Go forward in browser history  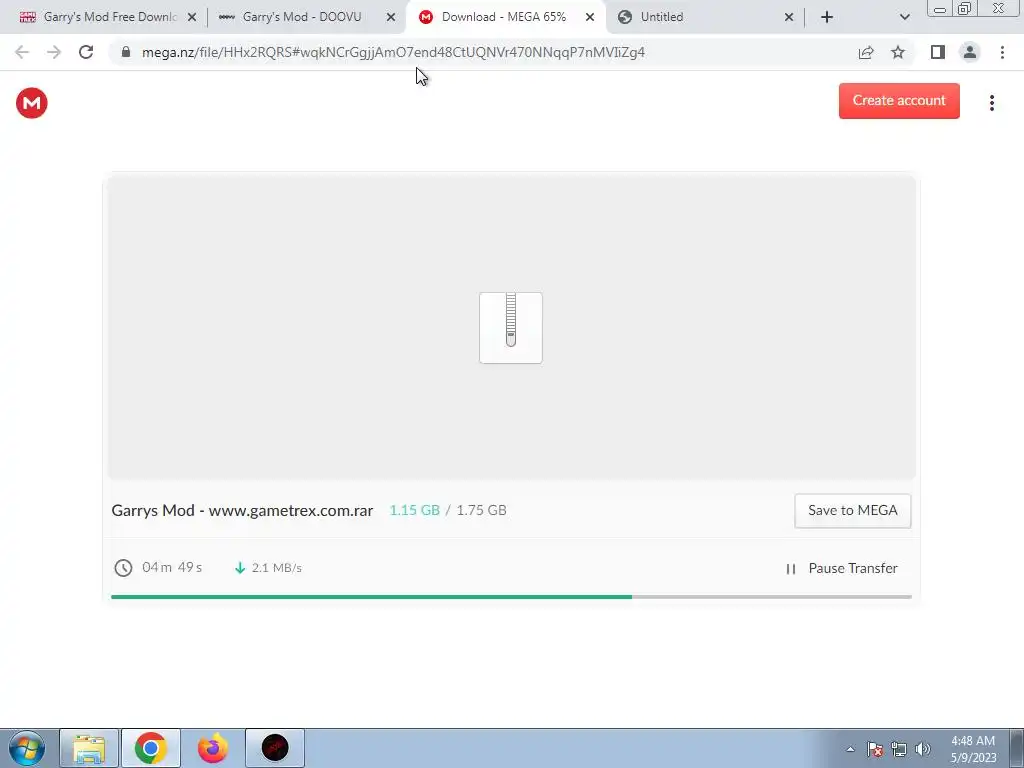(x=54, y=52)
